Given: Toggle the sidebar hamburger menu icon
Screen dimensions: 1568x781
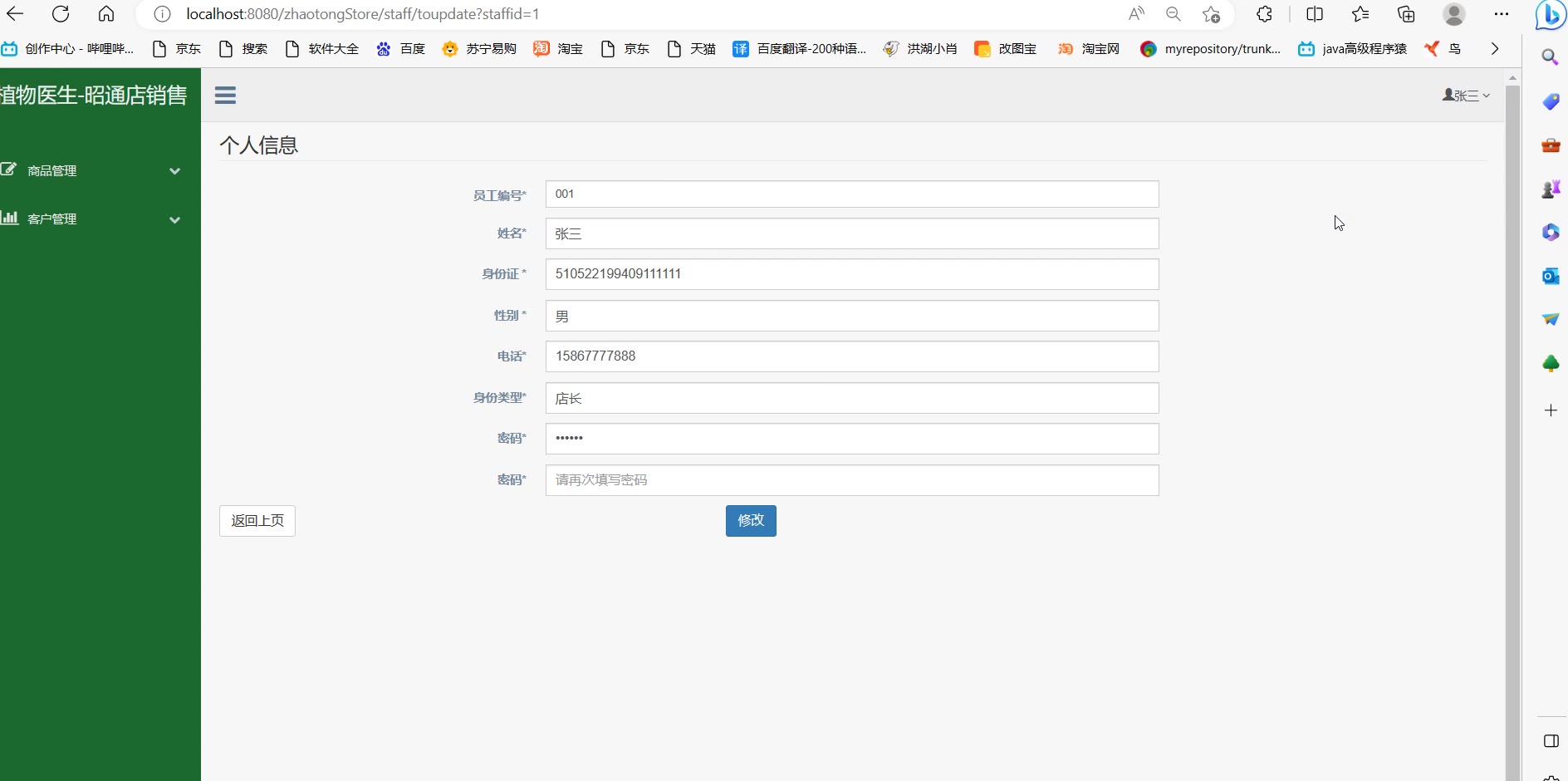Looking at the screenshot, I should click(225, 96).
